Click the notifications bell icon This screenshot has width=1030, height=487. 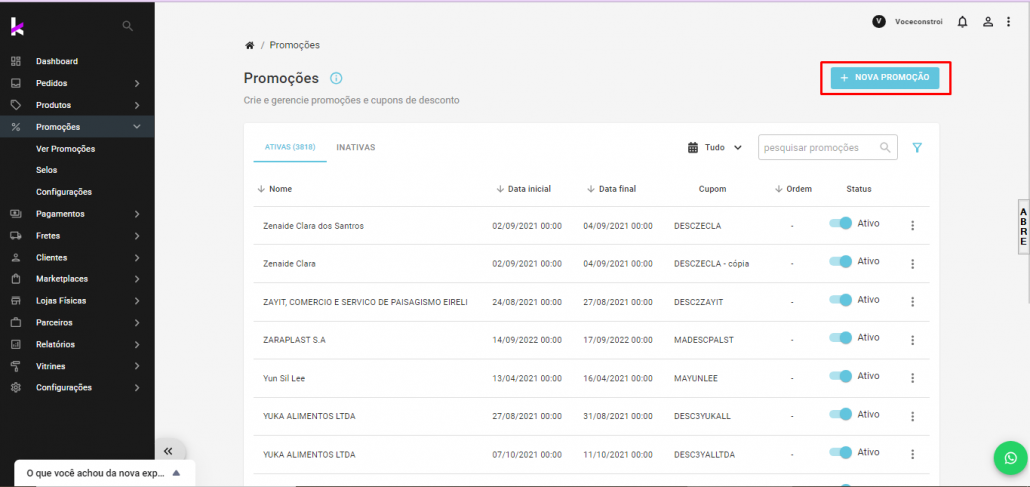(x=962, y=22)
